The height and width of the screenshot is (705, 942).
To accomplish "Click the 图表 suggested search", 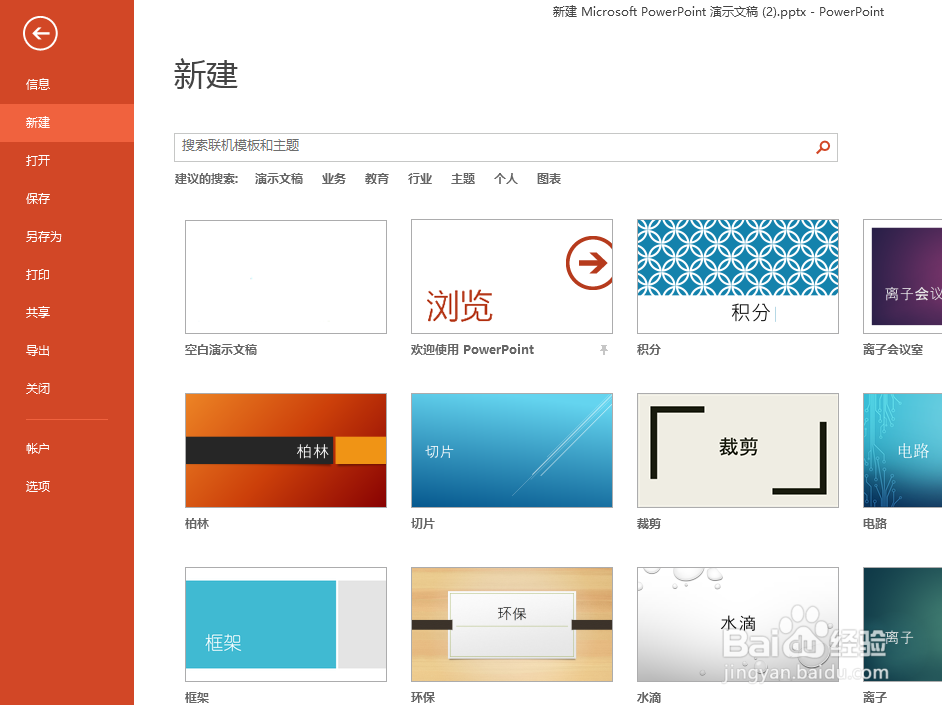I will (x=549, y=179).
